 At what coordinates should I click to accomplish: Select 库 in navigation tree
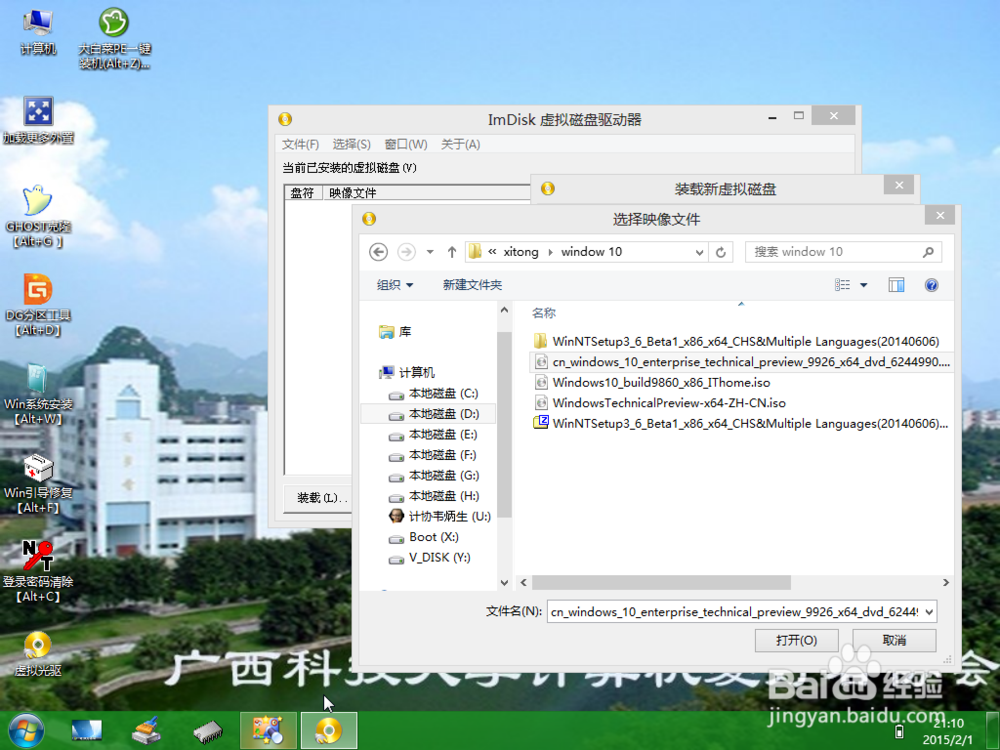pos(395,332)
